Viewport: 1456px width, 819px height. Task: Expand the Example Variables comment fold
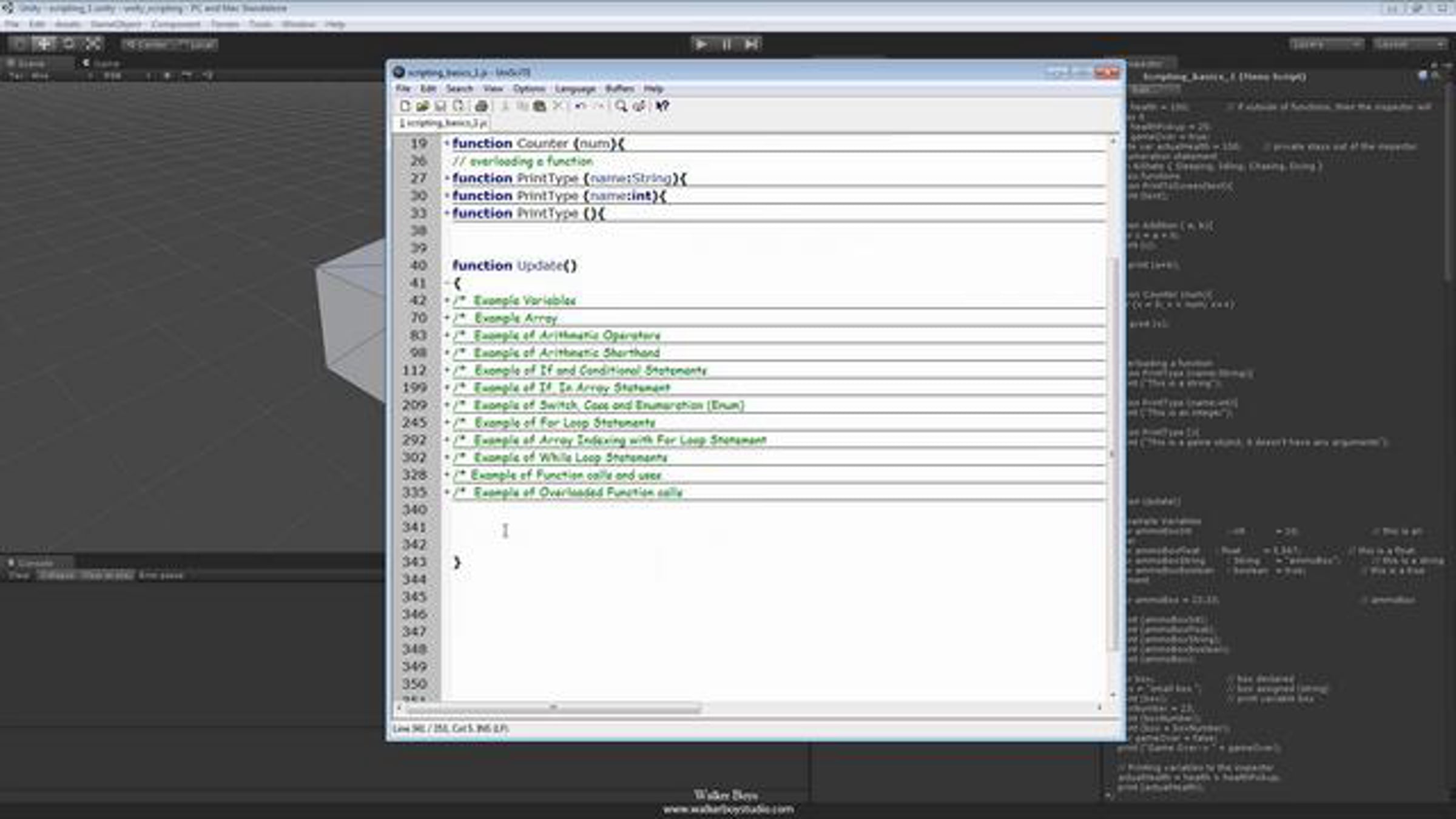[447, 301]
